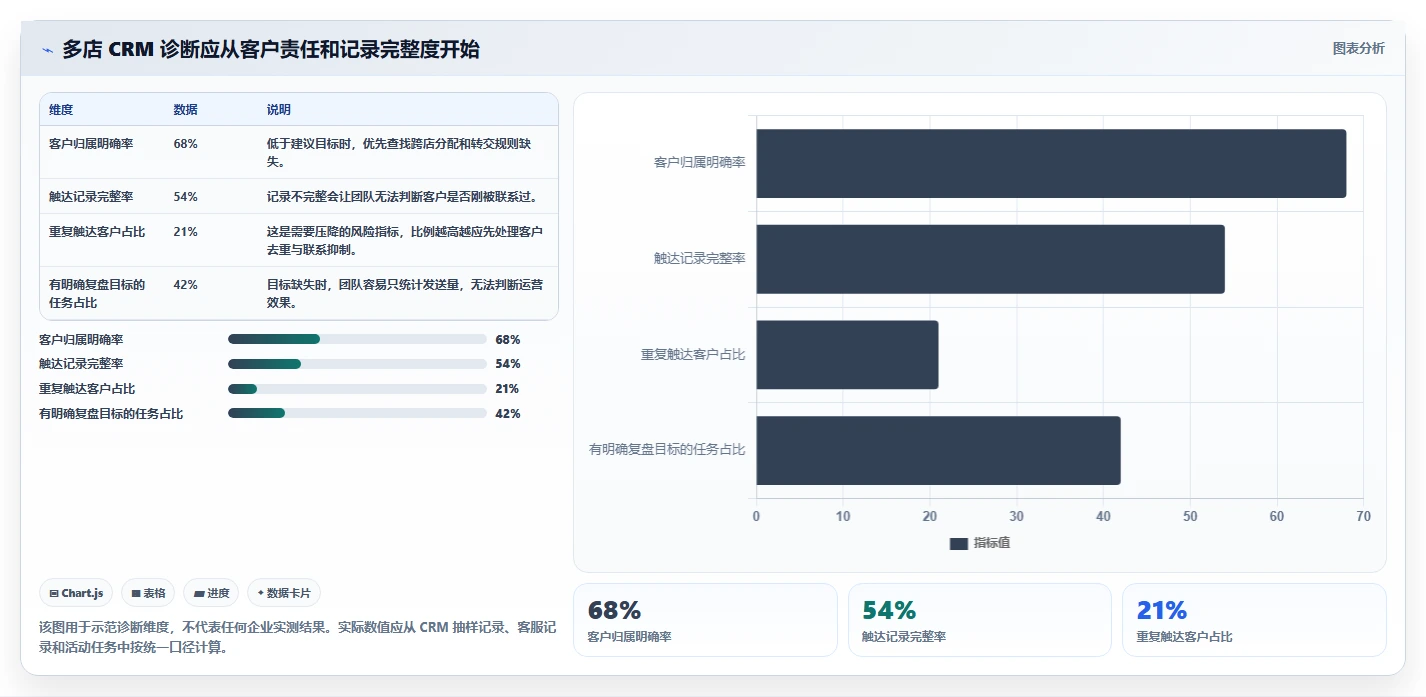Viewport: 1426px width, 697px height.
Task: Click the 40 tick on the chart axis
Action: point(1103,516)
